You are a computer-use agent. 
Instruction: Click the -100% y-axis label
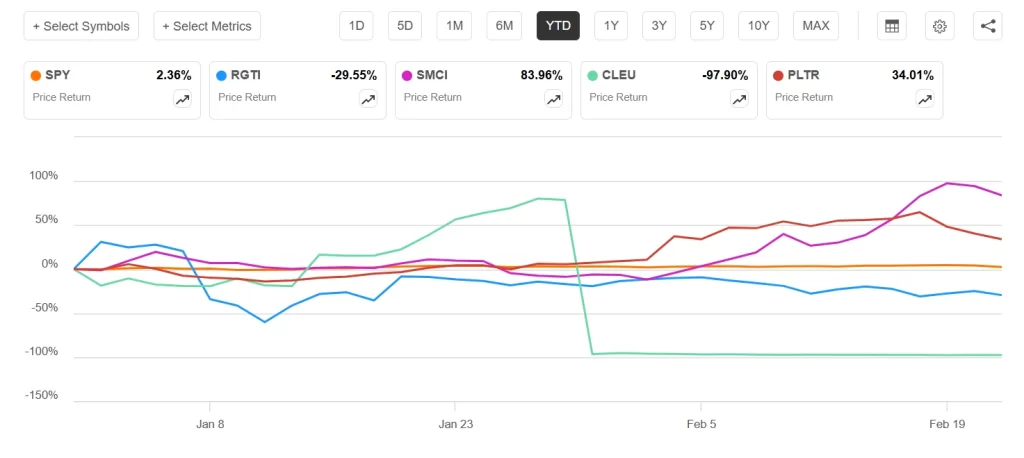(42, 352)
